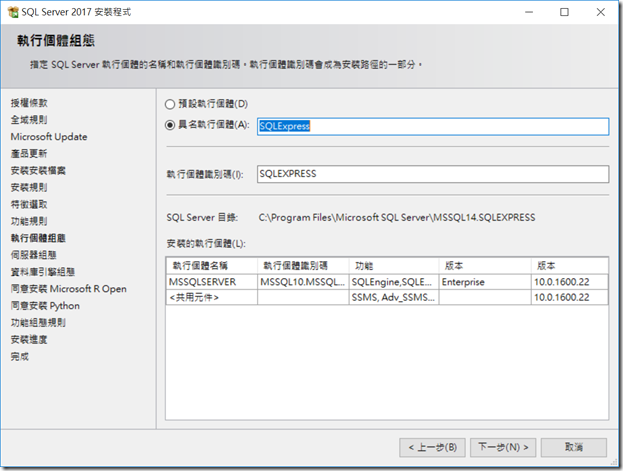Click the MSSQL10.MSSQL... cell

point(303,282)
